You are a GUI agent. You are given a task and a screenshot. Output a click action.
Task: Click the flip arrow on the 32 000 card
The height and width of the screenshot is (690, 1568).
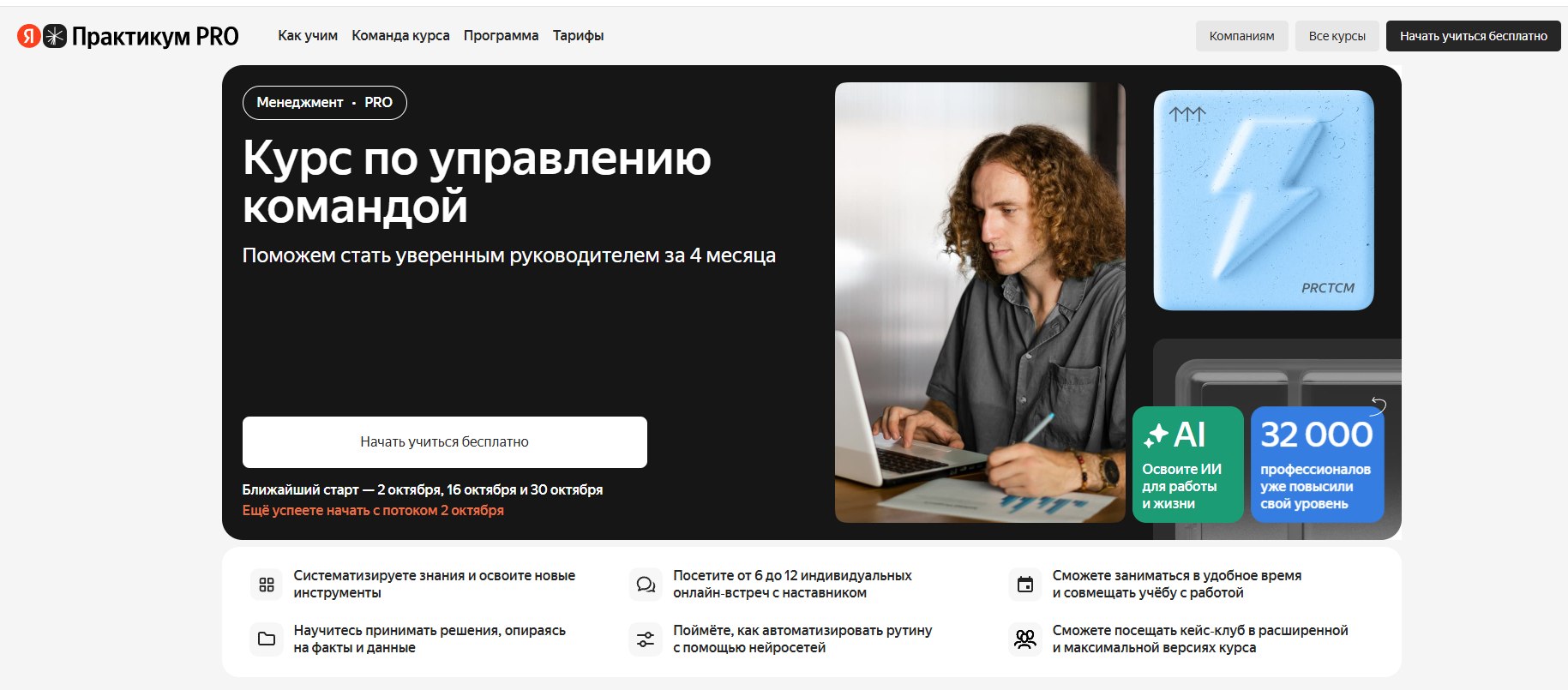coord(1378,405)
